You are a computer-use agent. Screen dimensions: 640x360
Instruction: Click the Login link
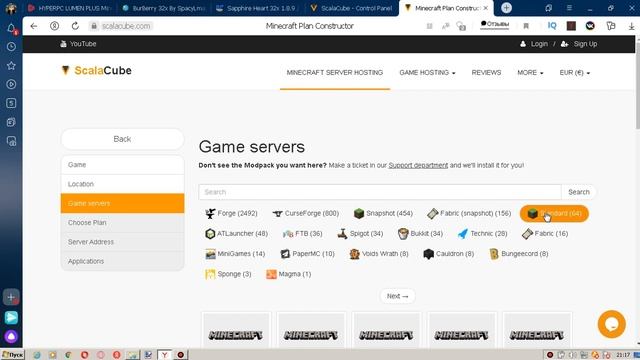point(534,44)
